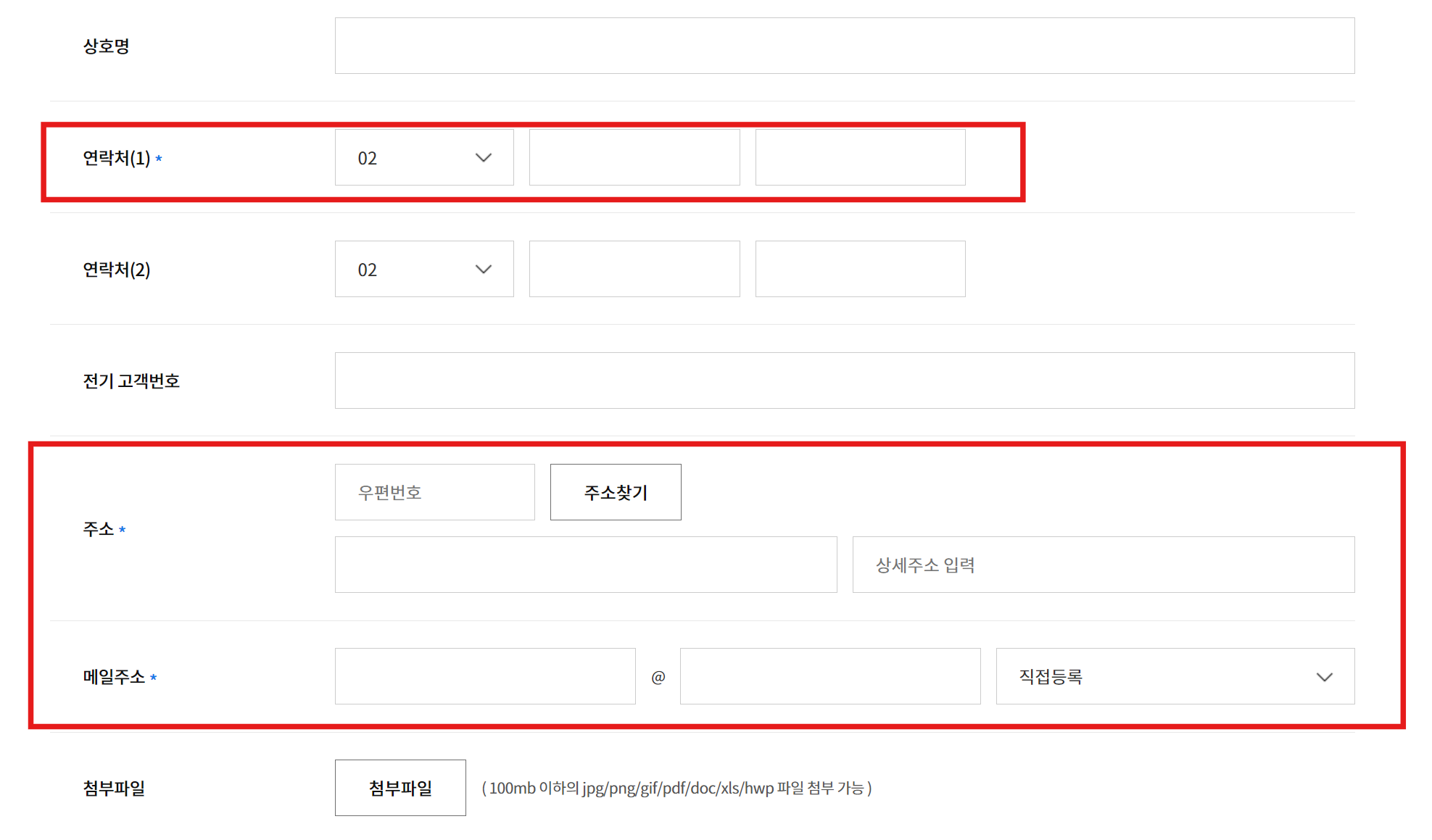Click the 연락처(1) middle number field
The image size is (1432, 840).
click(634, 157)
